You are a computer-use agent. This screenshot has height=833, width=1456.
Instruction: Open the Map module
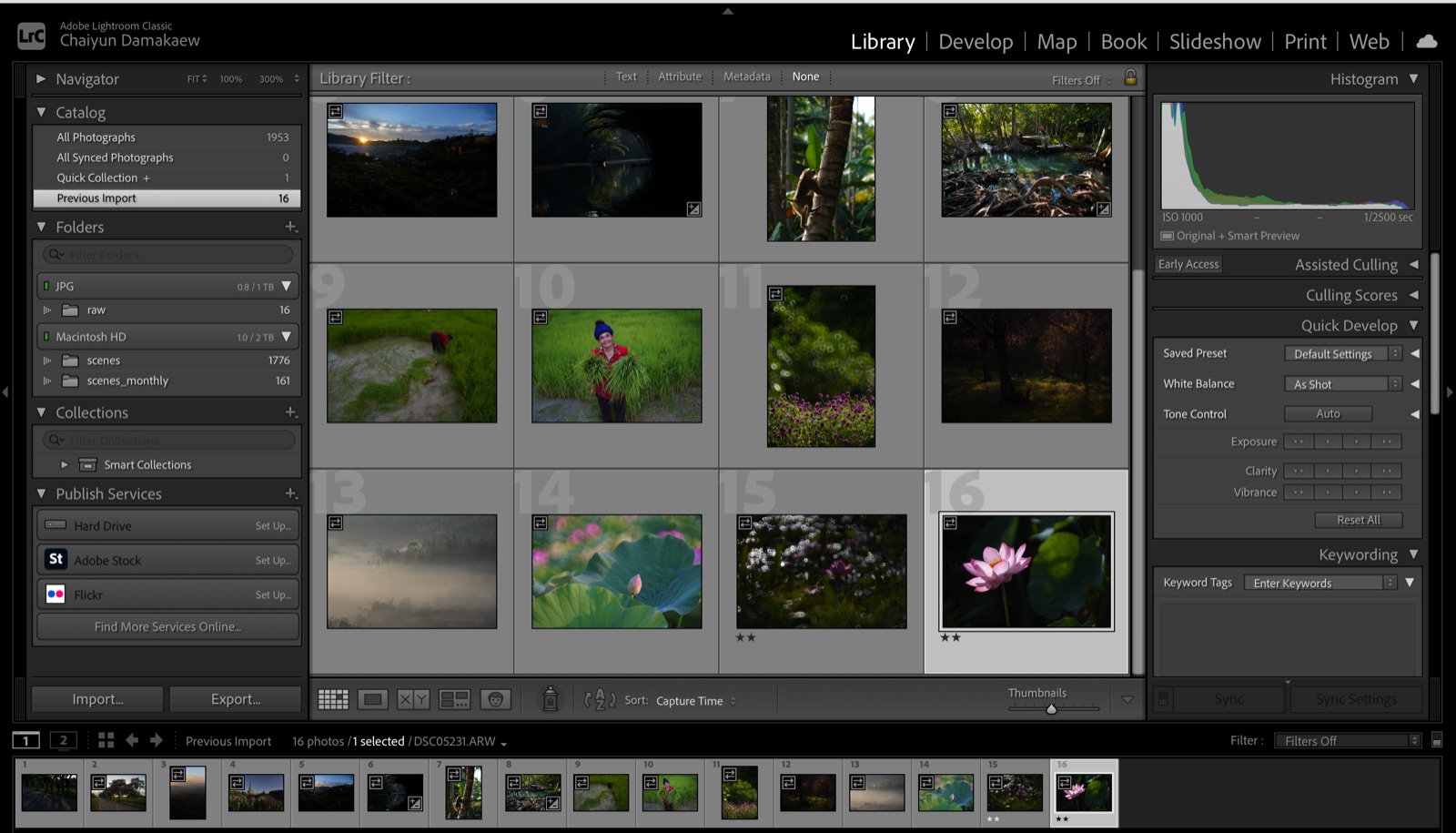(1057, 42)
